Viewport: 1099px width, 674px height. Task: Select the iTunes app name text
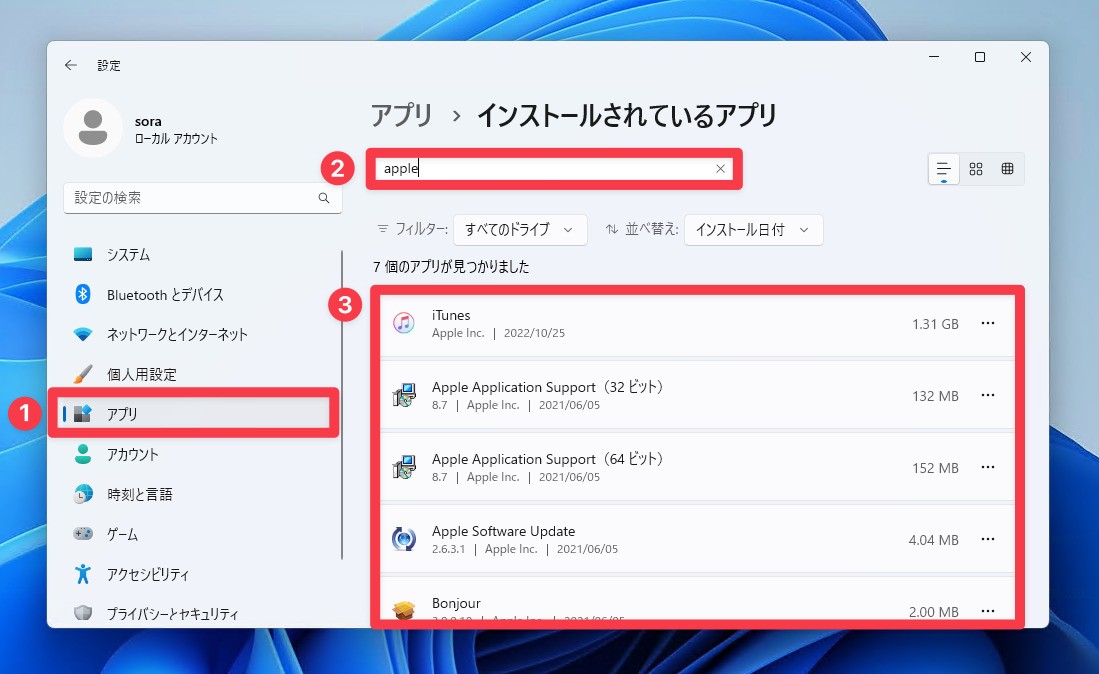coord(451,315)
